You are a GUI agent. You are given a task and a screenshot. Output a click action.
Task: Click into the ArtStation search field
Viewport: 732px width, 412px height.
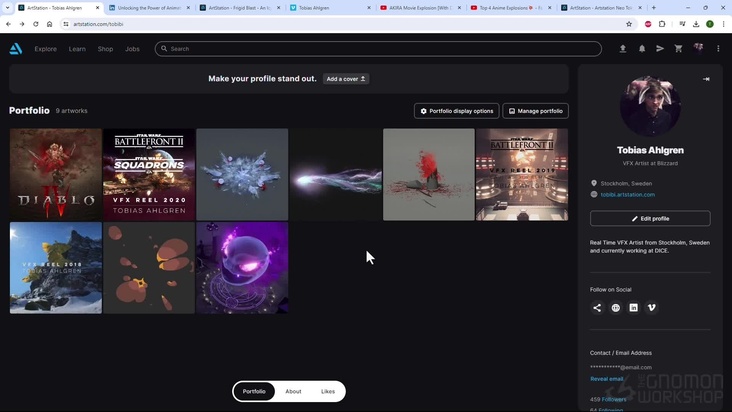point(380,48)
